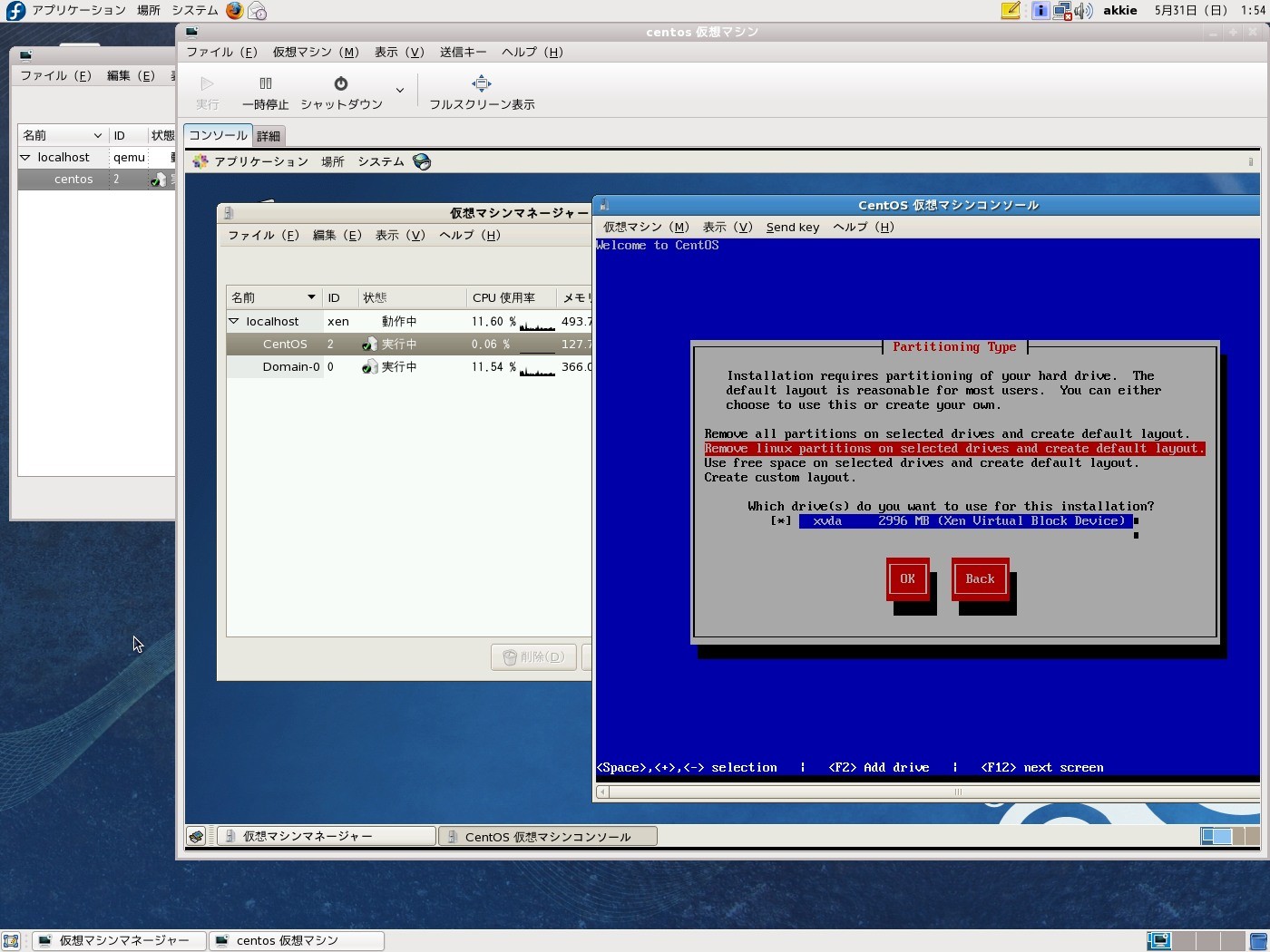This screenshot has height=952, width=1270.
Task: Select the CentOS row in inner manager
Action: (408, 345)
